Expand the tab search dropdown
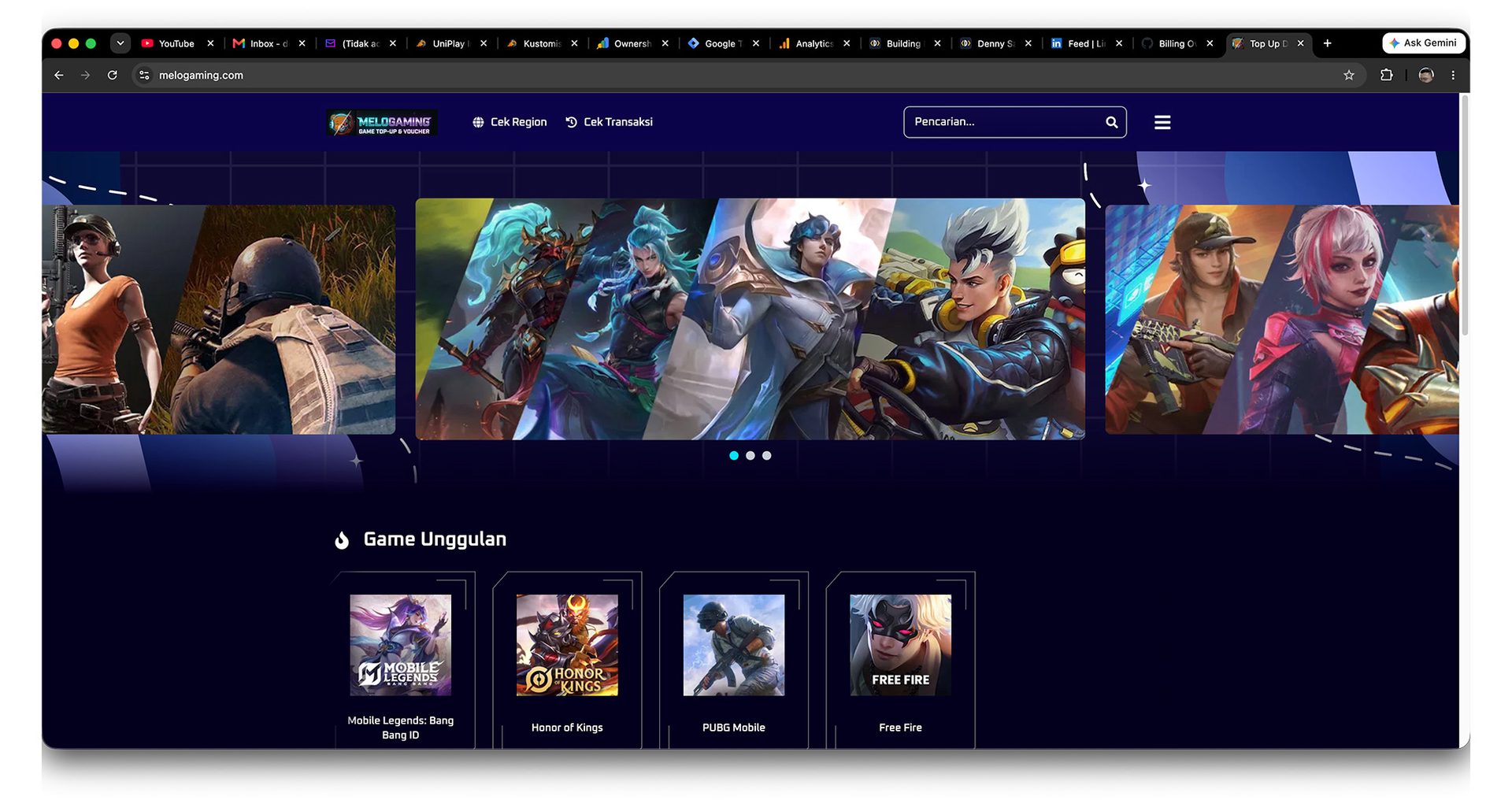1512x804 pixels. coord(120,43)
